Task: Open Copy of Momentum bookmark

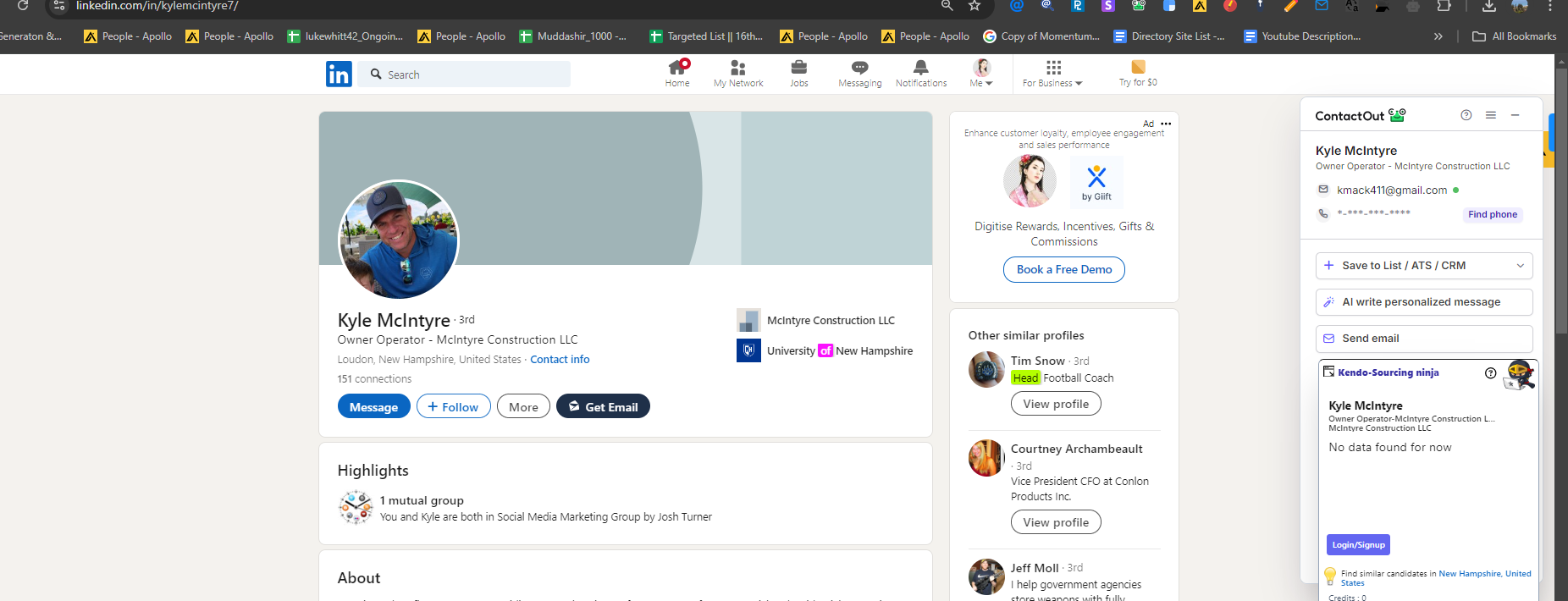Action: pos(1041,36)
